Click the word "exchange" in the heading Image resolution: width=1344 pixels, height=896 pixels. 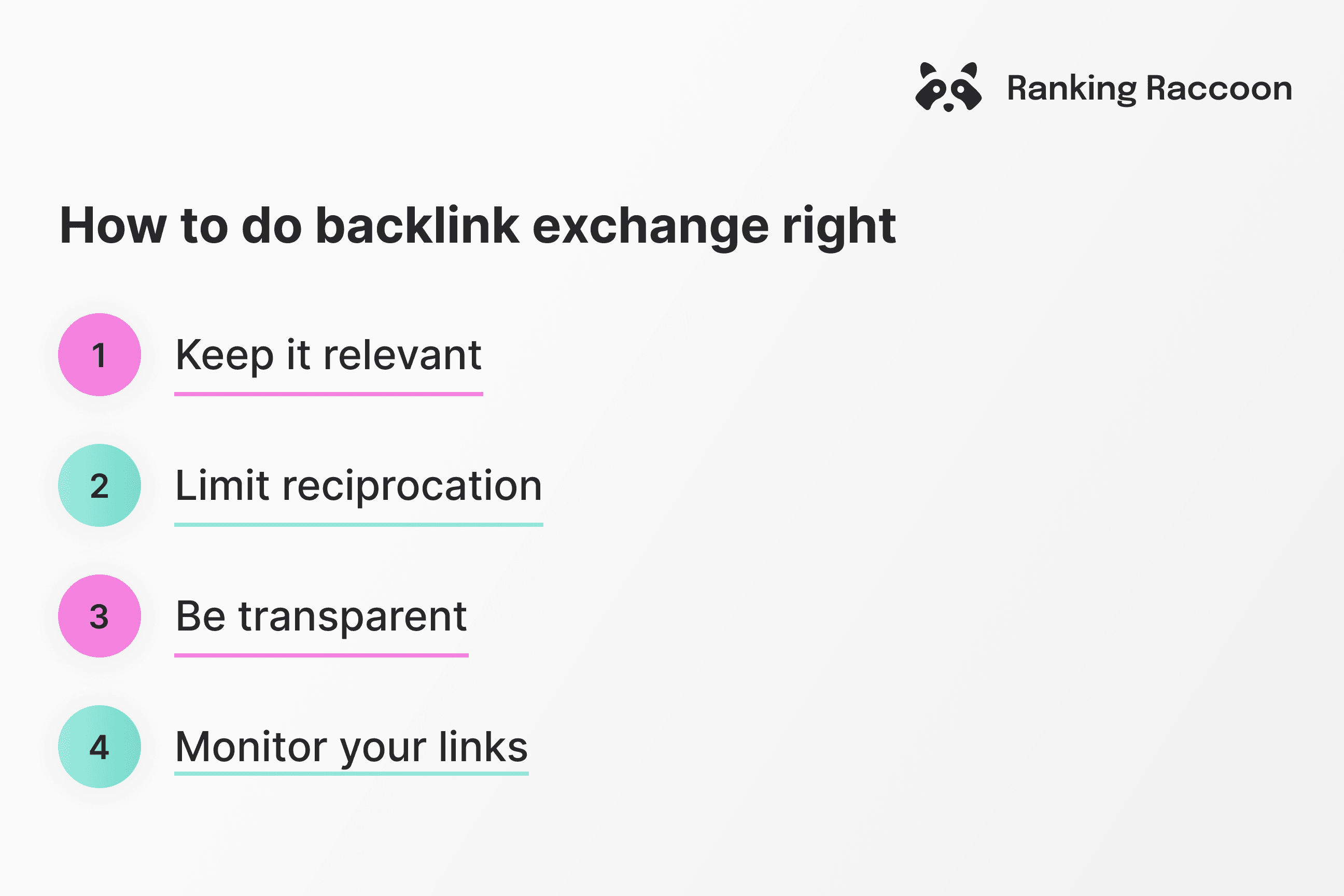[x=650, y=227]
